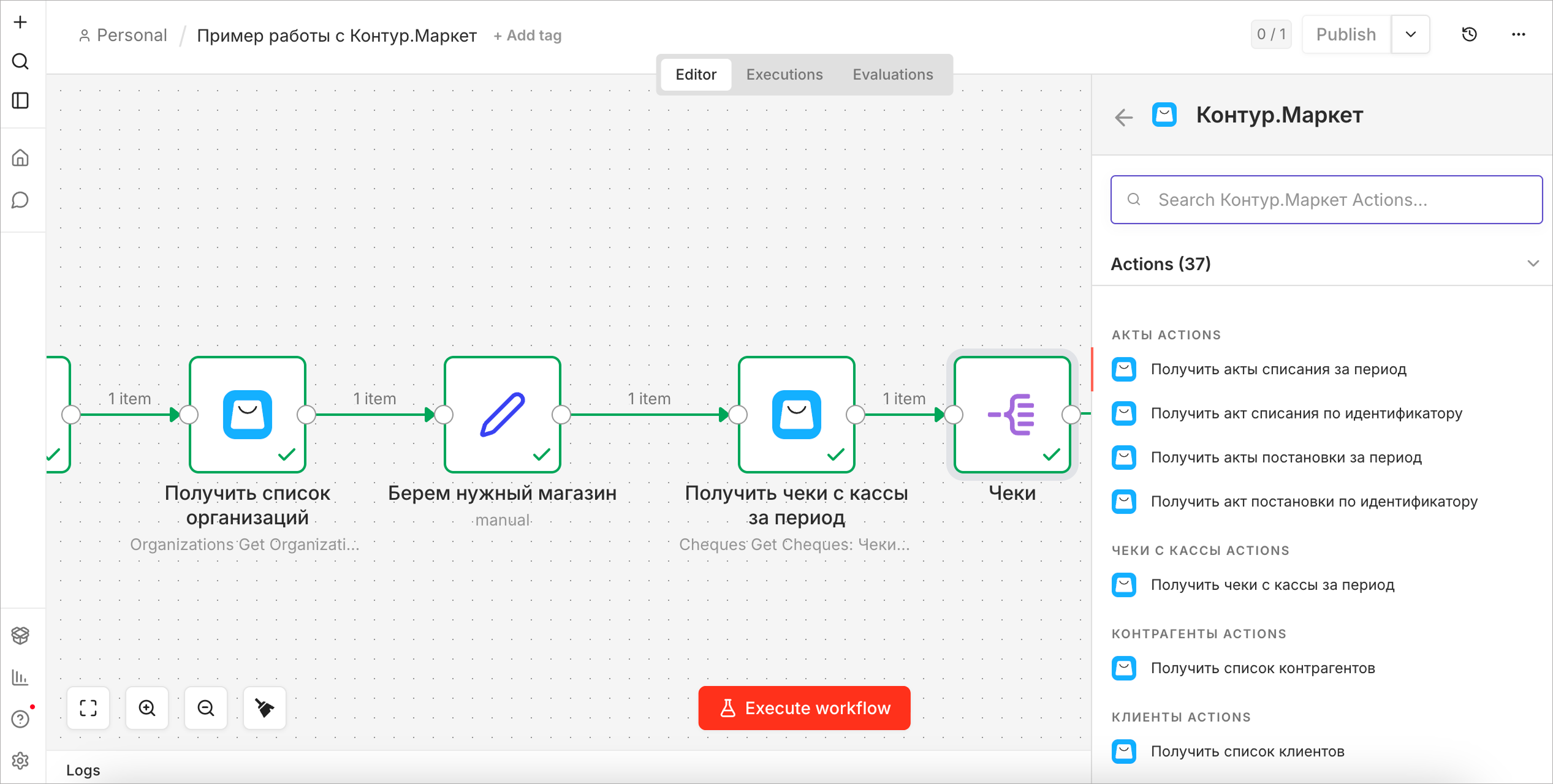Open the chat bubble icon
The height and width of the screenshot is (784, 1553).
[20, 200]
